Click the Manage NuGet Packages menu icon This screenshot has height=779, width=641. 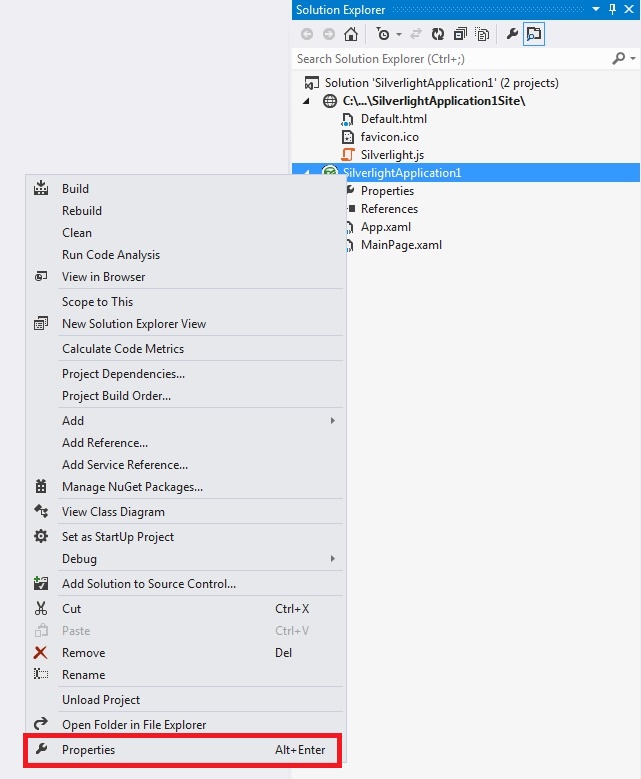[x=41, y=487]
